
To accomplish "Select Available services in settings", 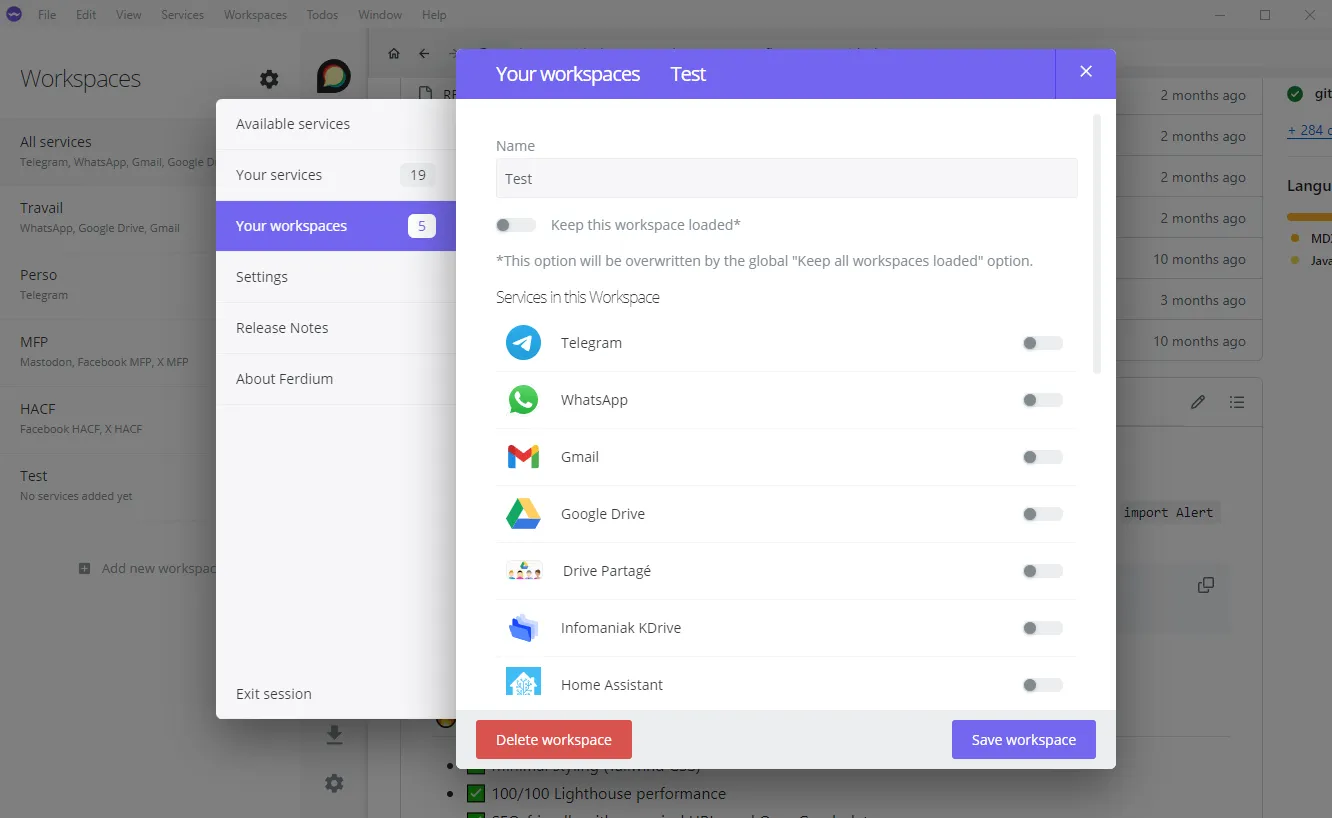I will [336, 124].
